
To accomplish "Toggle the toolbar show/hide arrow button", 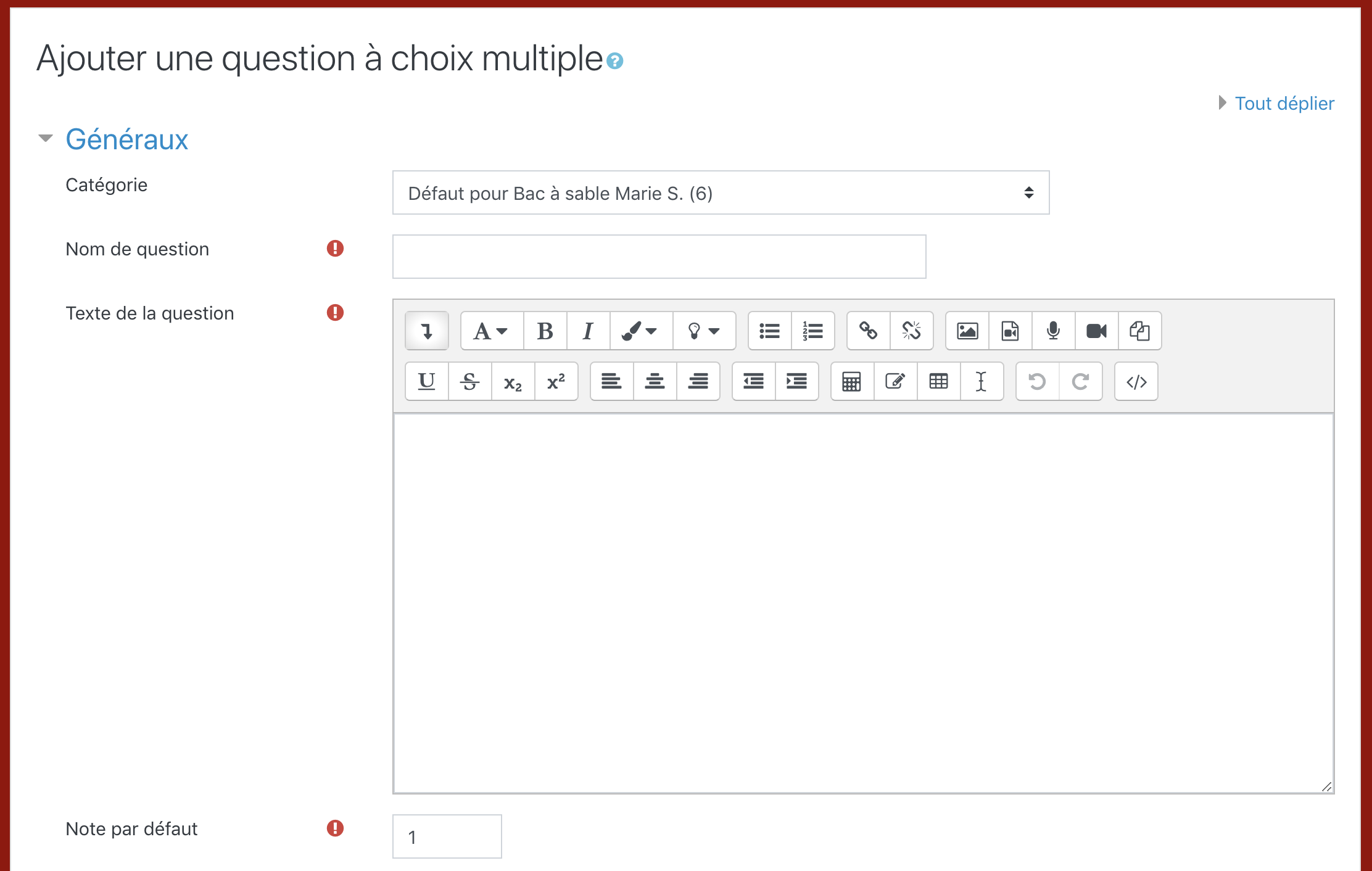I will pyautogui.click(x=426, y=331).
